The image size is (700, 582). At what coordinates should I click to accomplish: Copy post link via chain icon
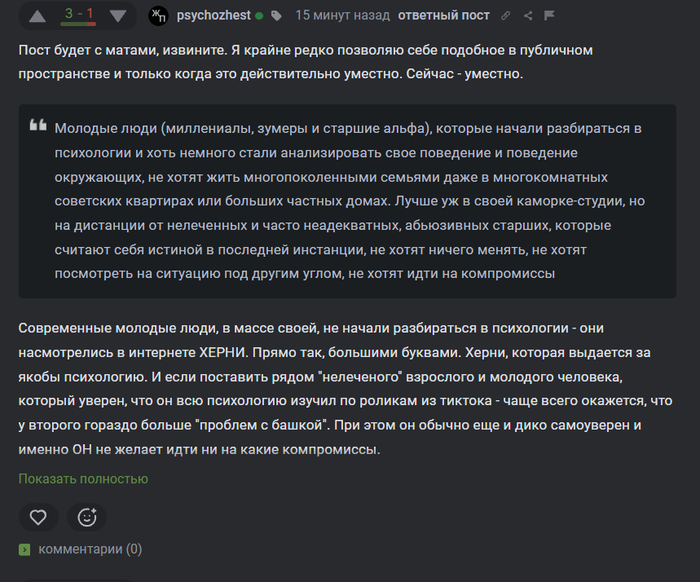pyautogui.click(x=506, y=16)
